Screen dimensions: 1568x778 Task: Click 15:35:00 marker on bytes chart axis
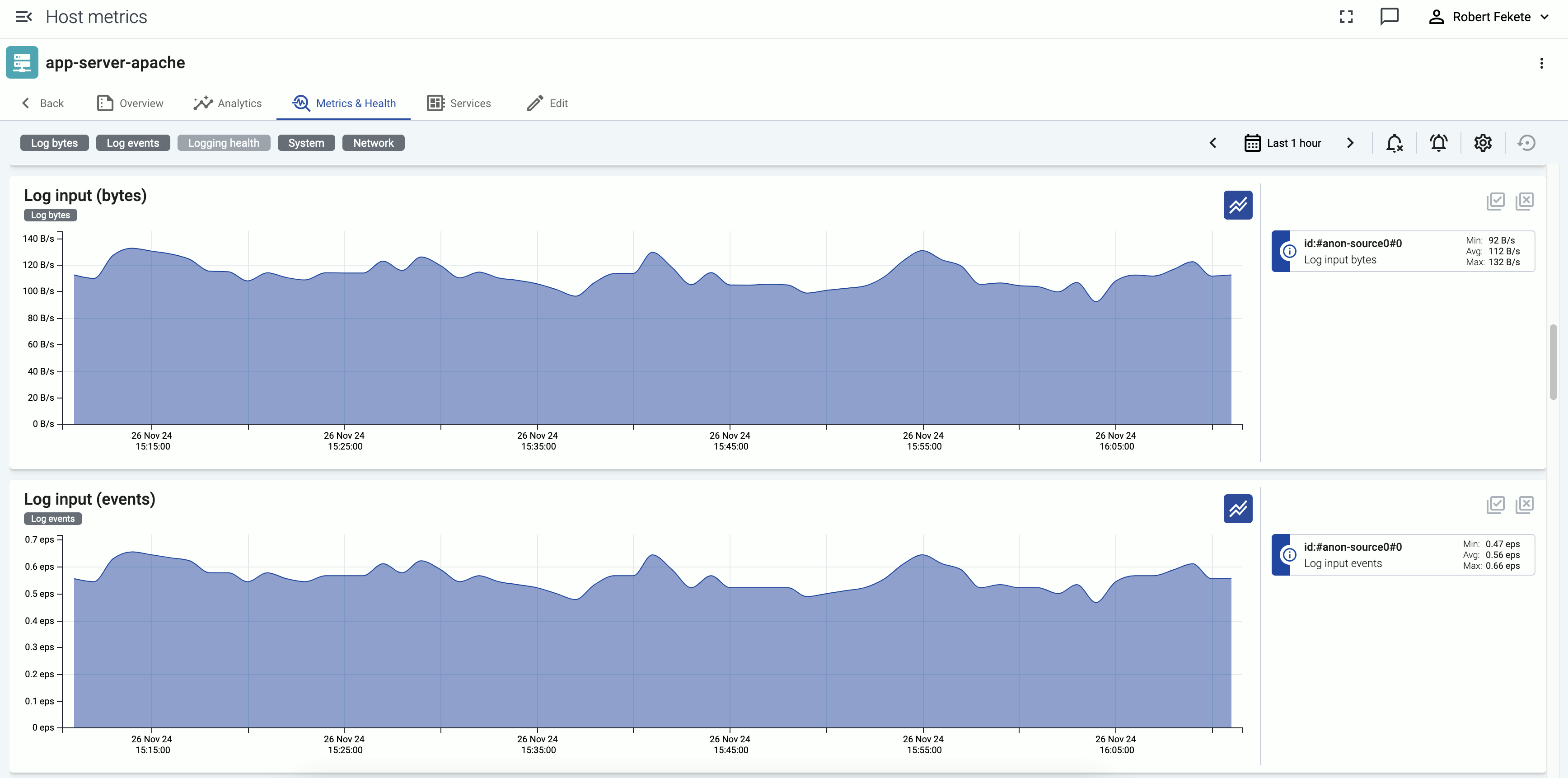tap(538, 441)
